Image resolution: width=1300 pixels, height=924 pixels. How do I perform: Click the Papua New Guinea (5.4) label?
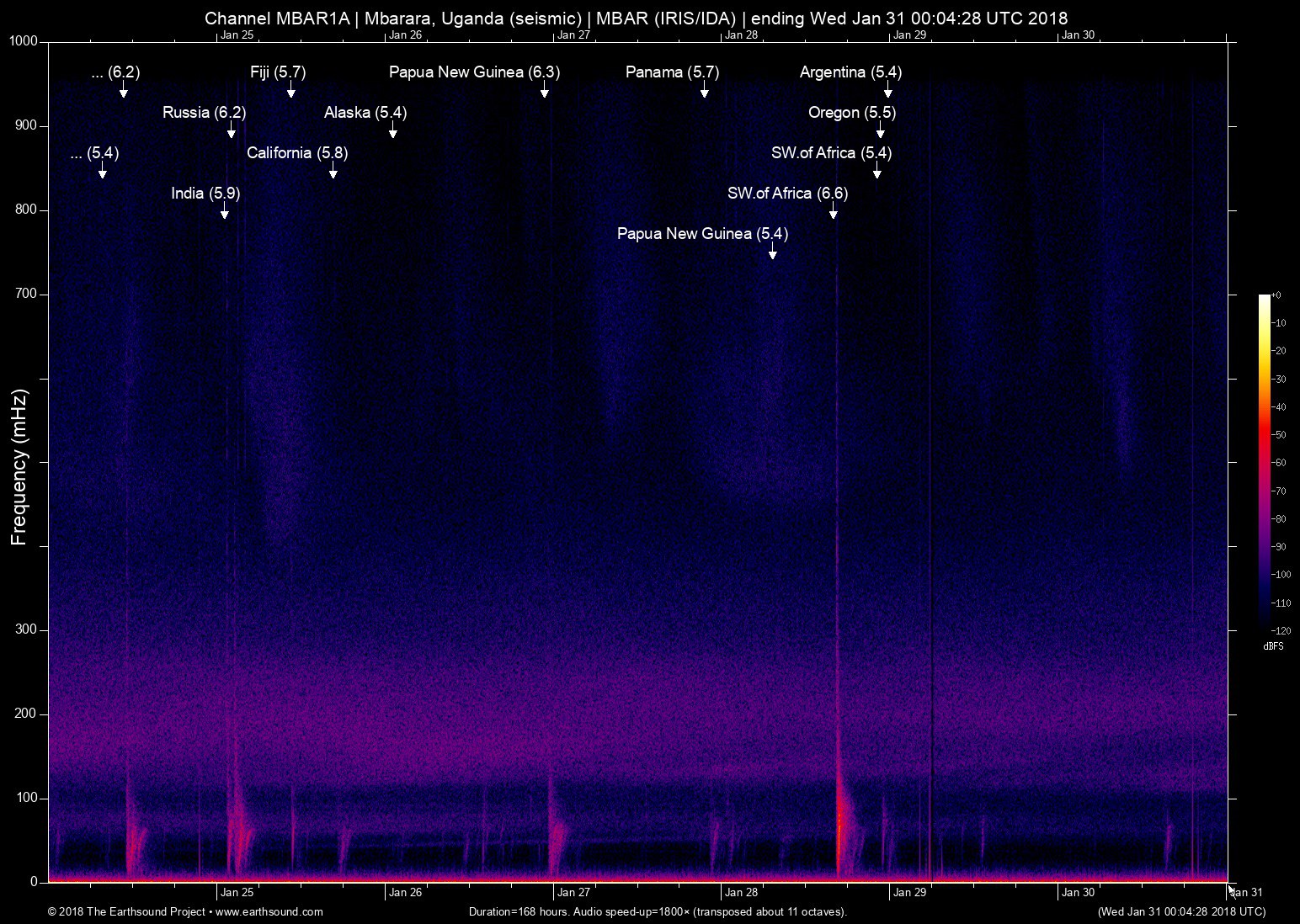[x=704, y=234]
